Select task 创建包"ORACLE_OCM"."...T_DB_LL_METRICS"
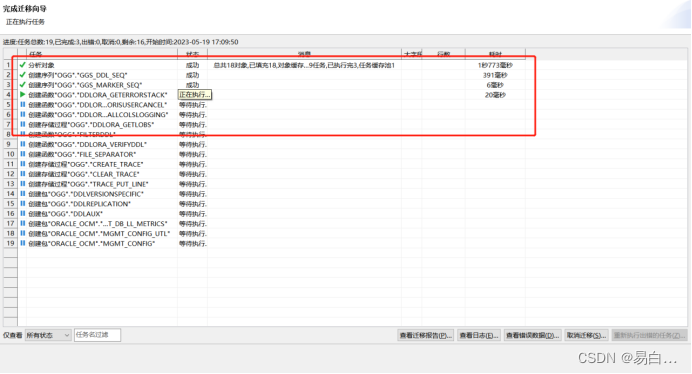Screen dimensions: 692x374 coord(98,224)
